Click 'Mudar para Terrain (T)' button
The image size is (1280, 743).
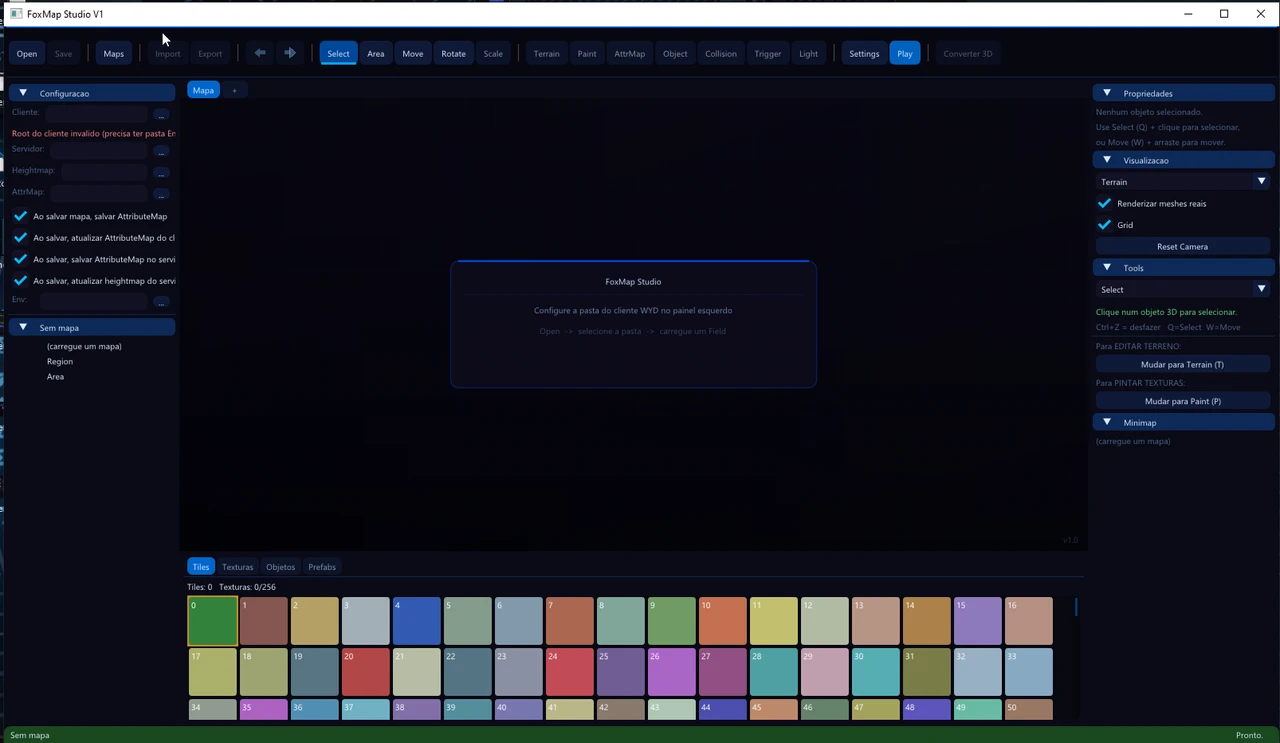click(x=1183, y=364)
